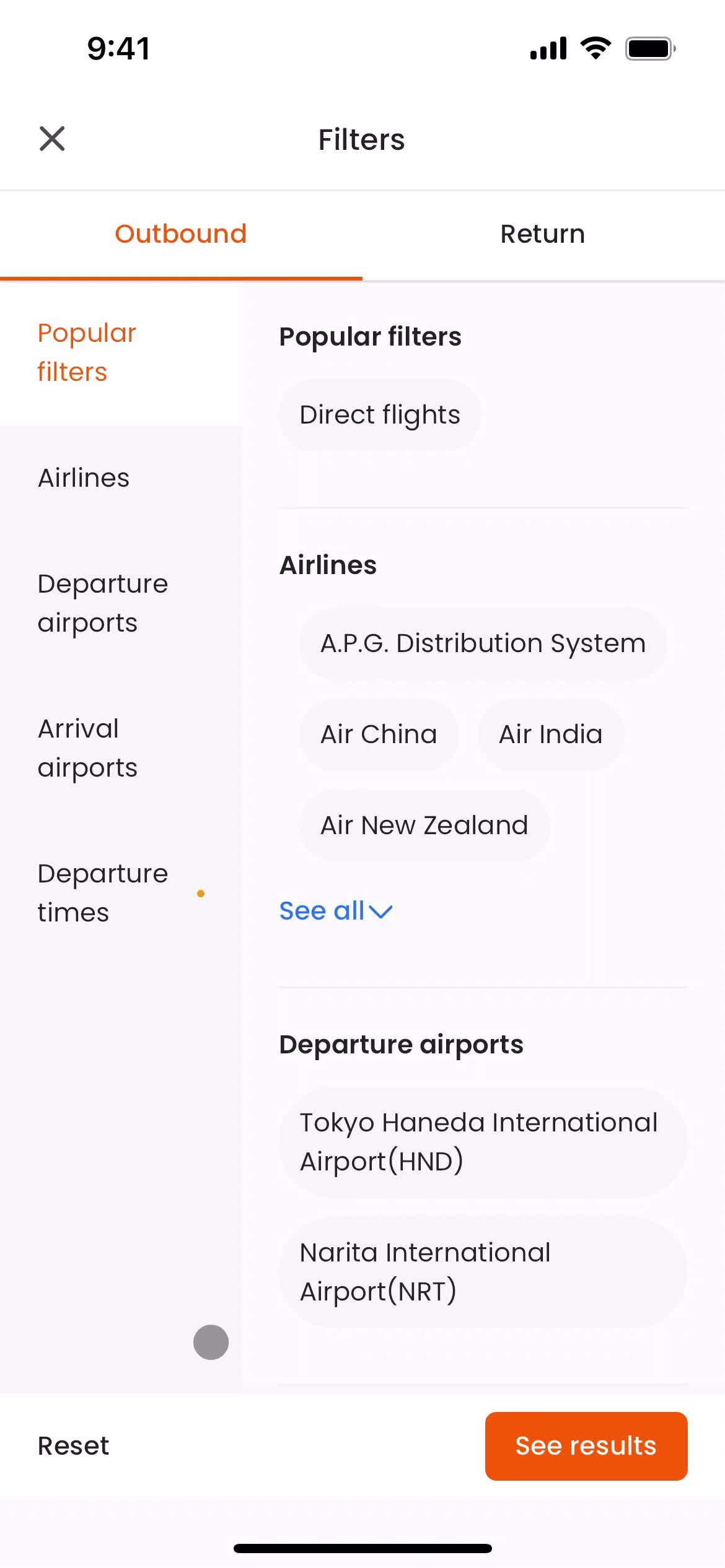Viewport: 725px width, 1568px height.
Task: Tap the orange dot beside Departure times
Action: pos(201,893)
